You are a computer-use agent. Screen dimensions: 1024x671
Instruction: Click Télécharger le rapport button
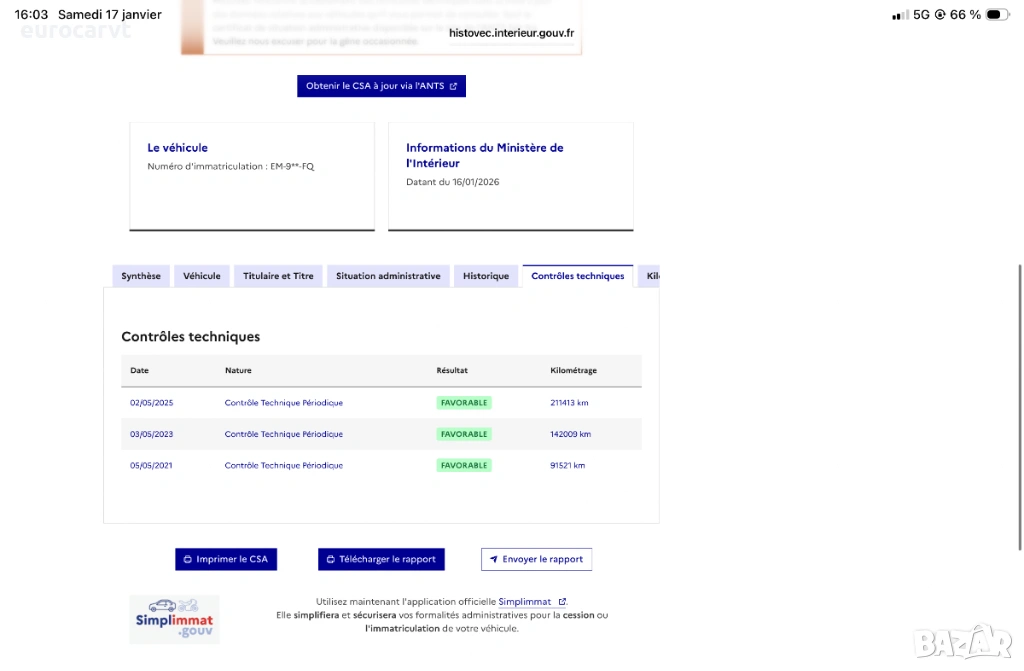[381, 559]
